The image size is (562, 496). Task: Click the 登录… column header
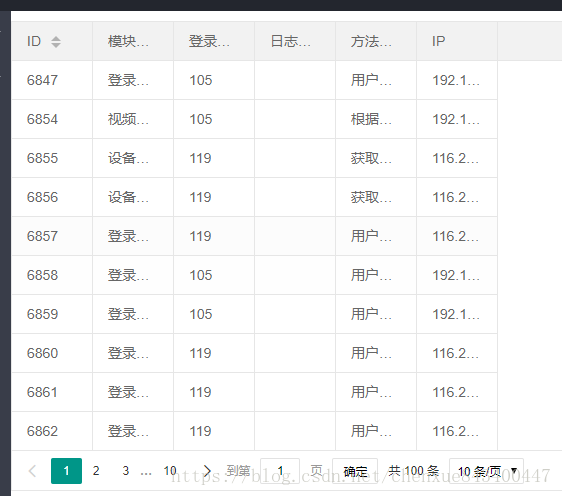[214, 41]
